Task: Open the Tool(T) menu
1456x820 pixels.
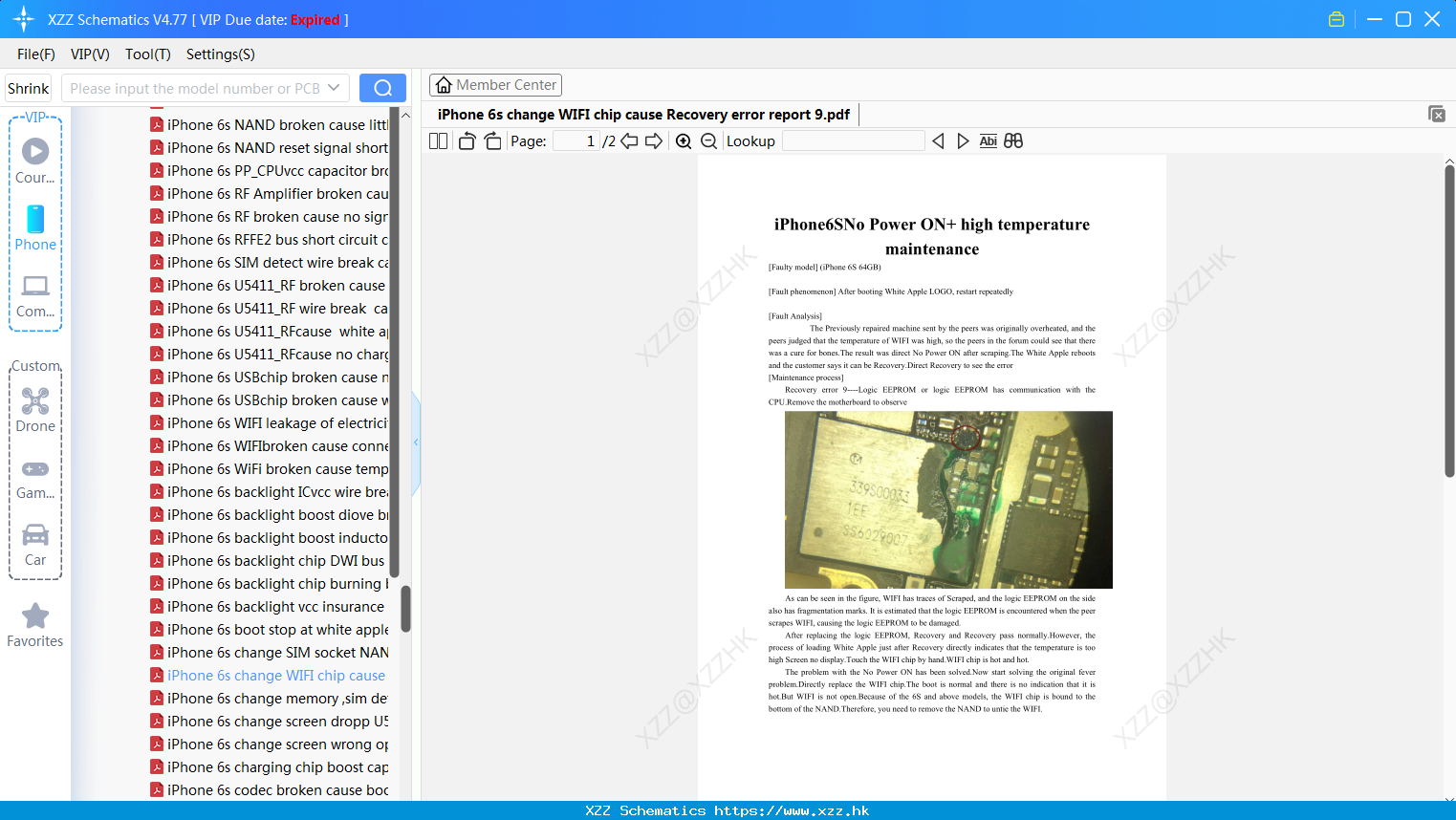Action: (x=148, y=54)
